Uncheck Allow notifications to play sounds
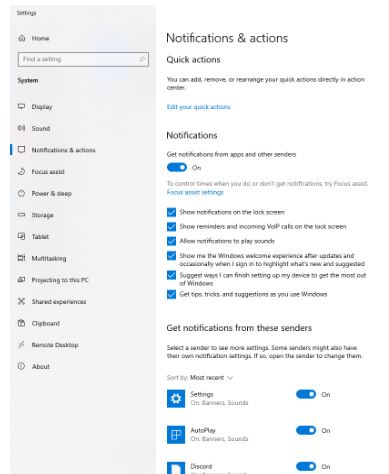389x474 pixels. tap(171, 241)
